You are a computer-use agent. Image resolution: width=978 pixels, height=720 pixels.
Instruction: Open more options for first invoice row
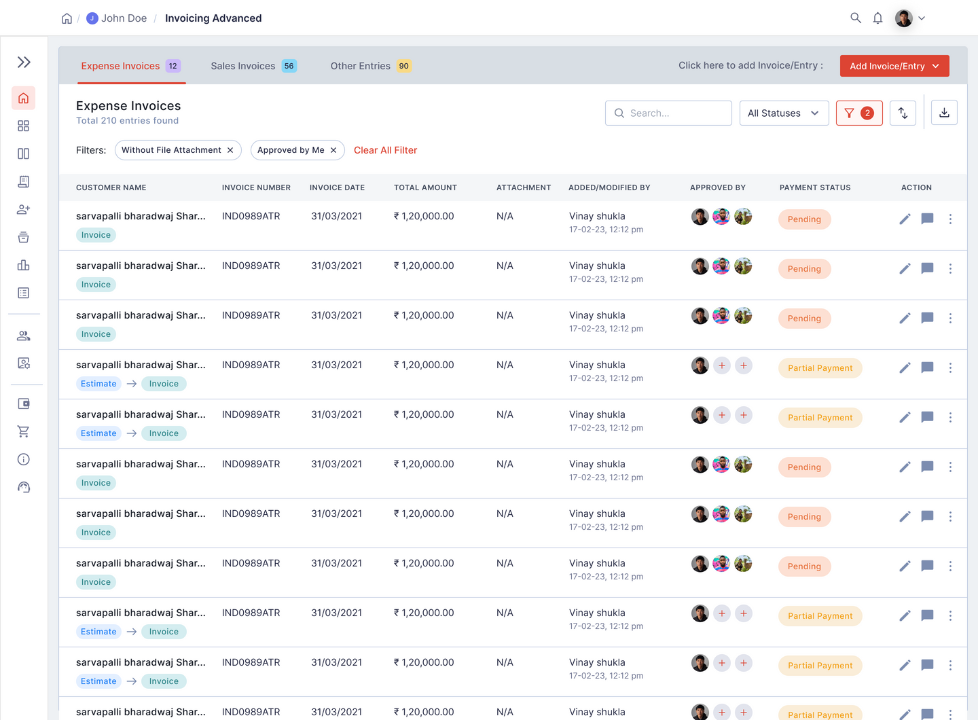click(x=951, y=219)
